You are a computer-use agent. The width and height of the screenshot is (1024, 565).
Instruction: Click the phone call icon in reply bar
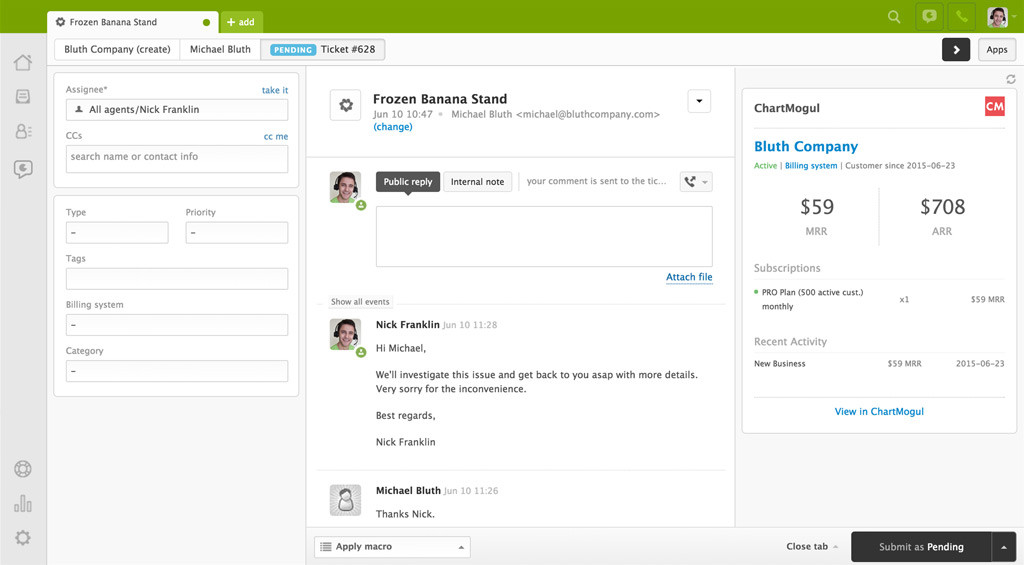696,182
